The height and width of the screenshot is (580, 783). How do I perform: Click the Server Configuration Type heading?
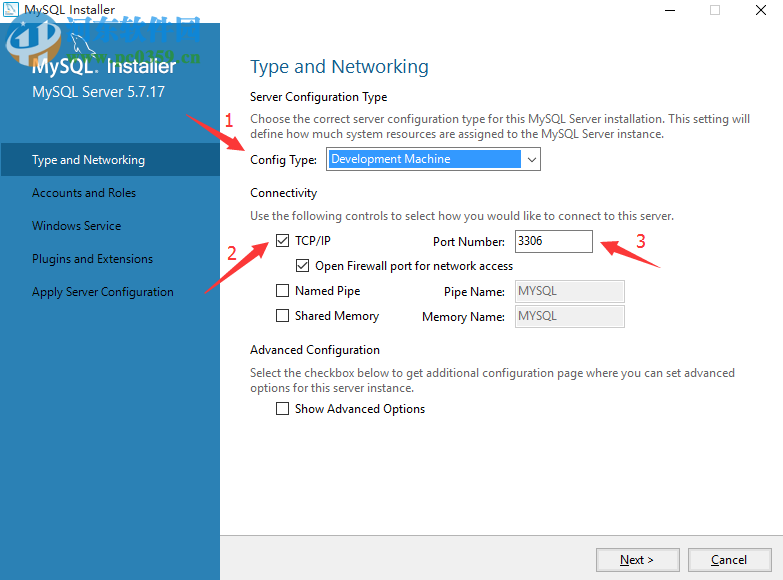pos(319,97)
